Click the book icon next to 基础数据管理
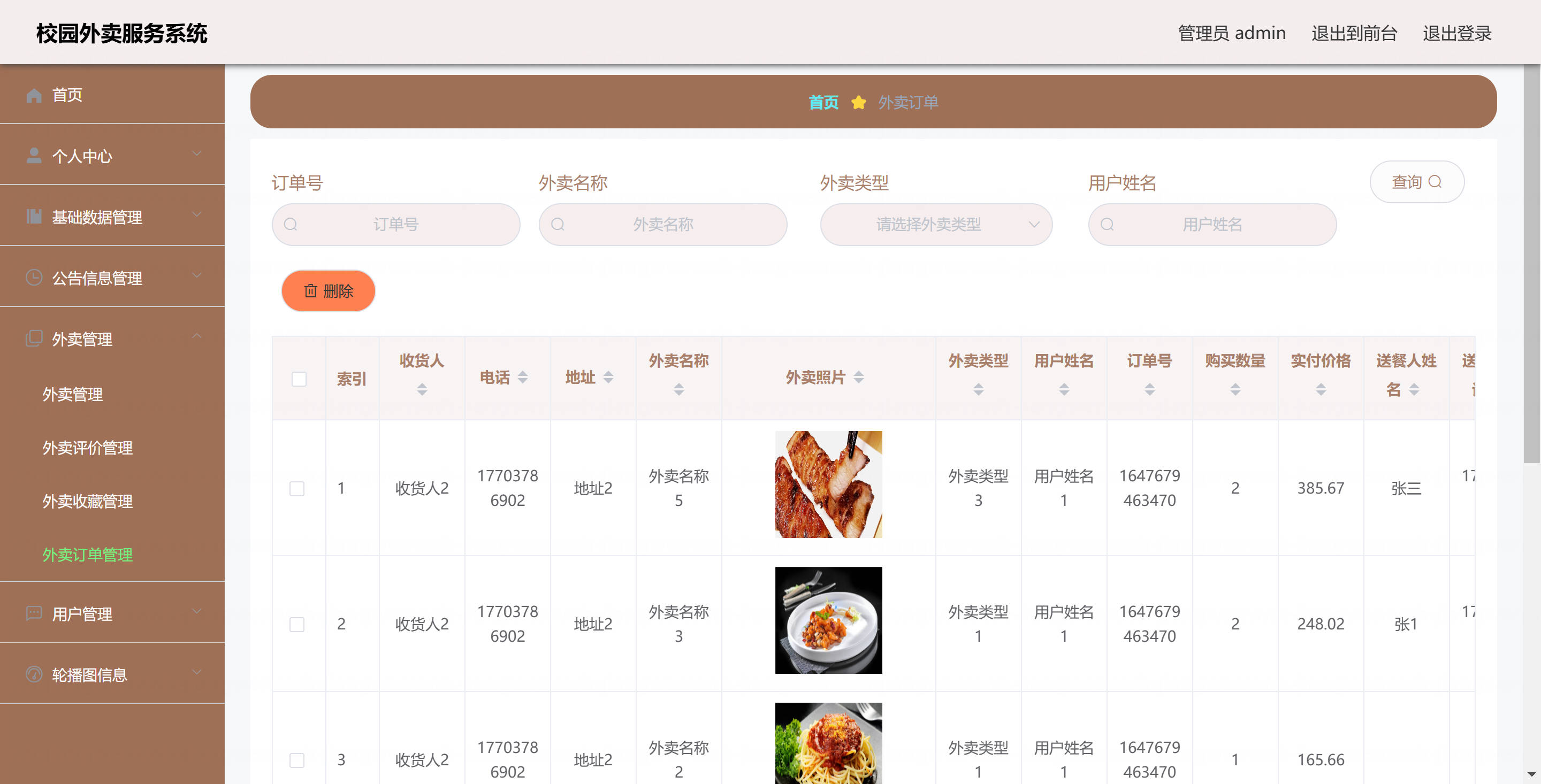Screen dimensions: 1541x784 (x=34, y=217)
